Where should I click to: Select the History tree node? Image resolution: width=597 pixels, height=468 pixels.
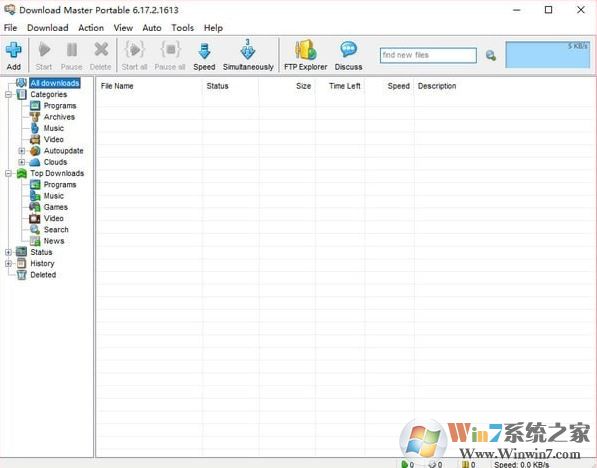pyautogui.click(x=42, y=264)
